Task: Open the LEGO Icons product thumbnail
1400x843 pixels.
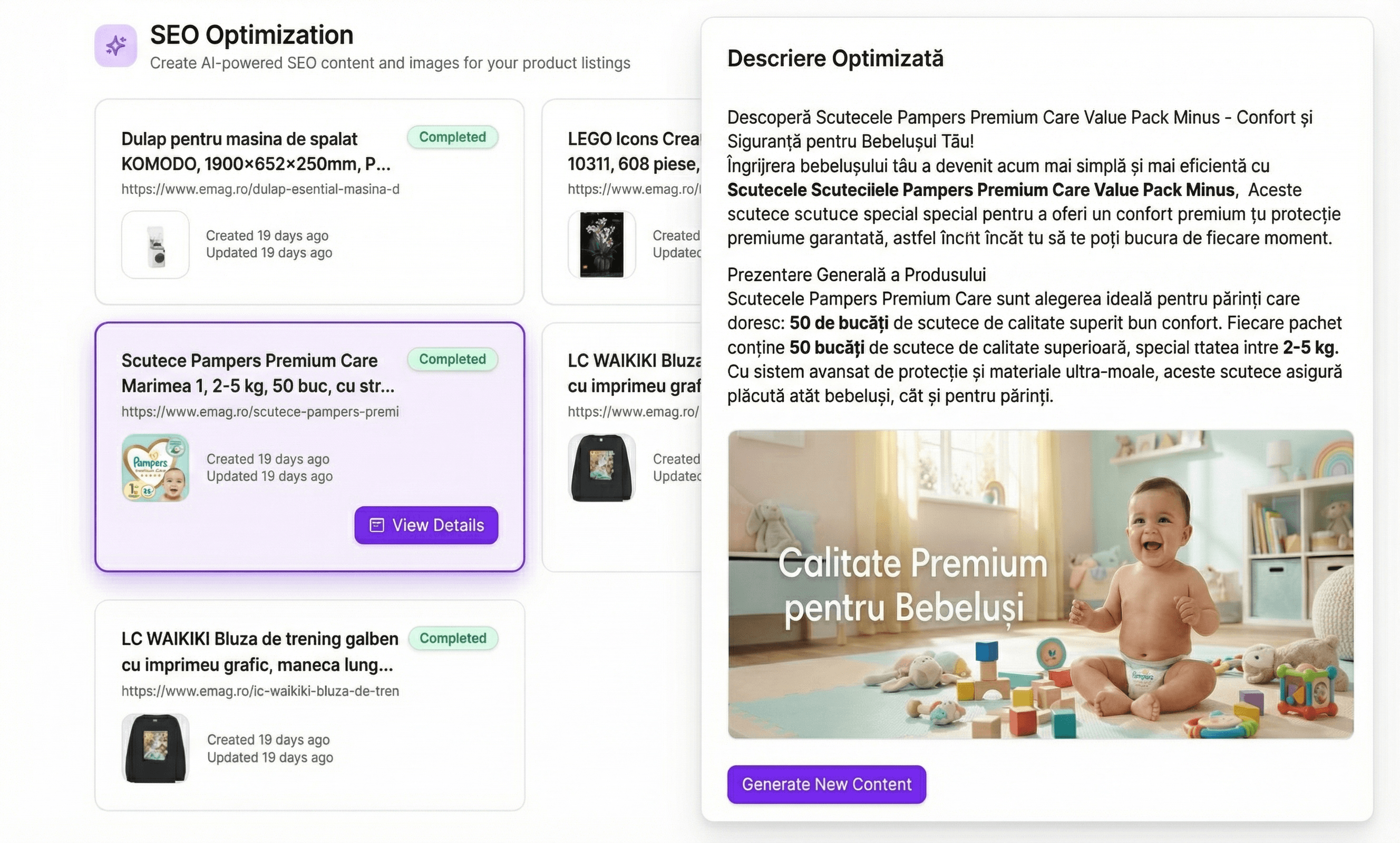Action: point(601,244)
